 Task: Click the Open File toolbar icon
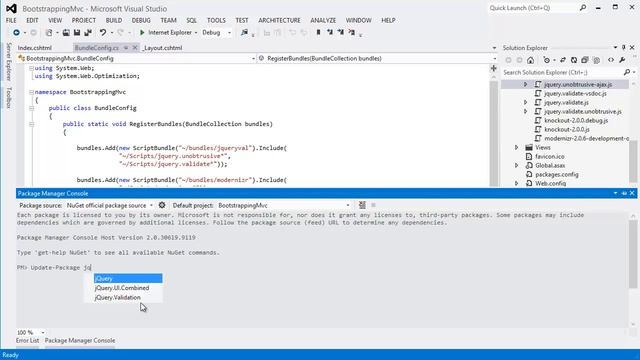click(x=66, y=32)
